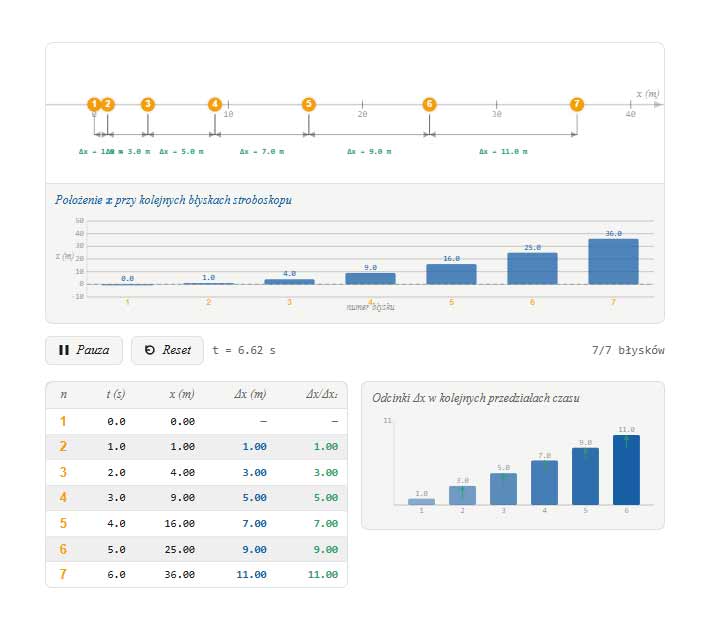This screenshot has width=711, height=627.
Task: Click the Δx bar labeled 11.0
Action: 626,470
